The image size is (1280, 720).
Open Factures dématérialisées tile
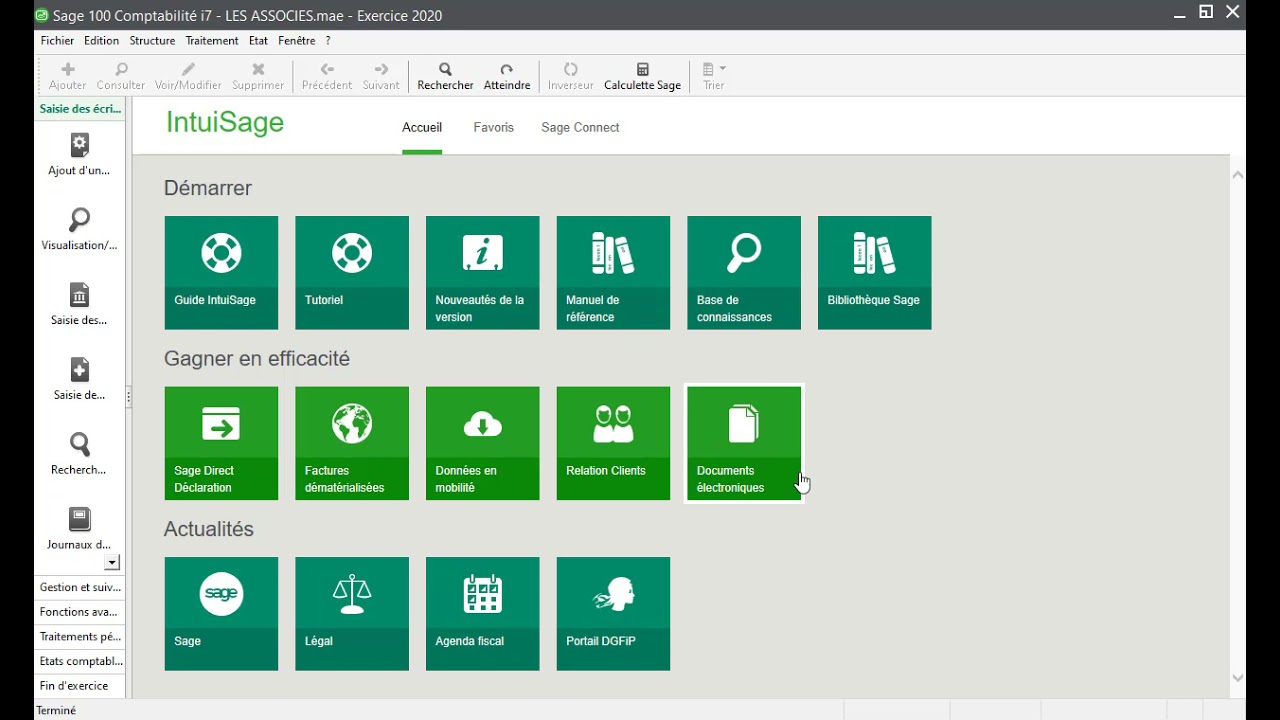(352, 444)
